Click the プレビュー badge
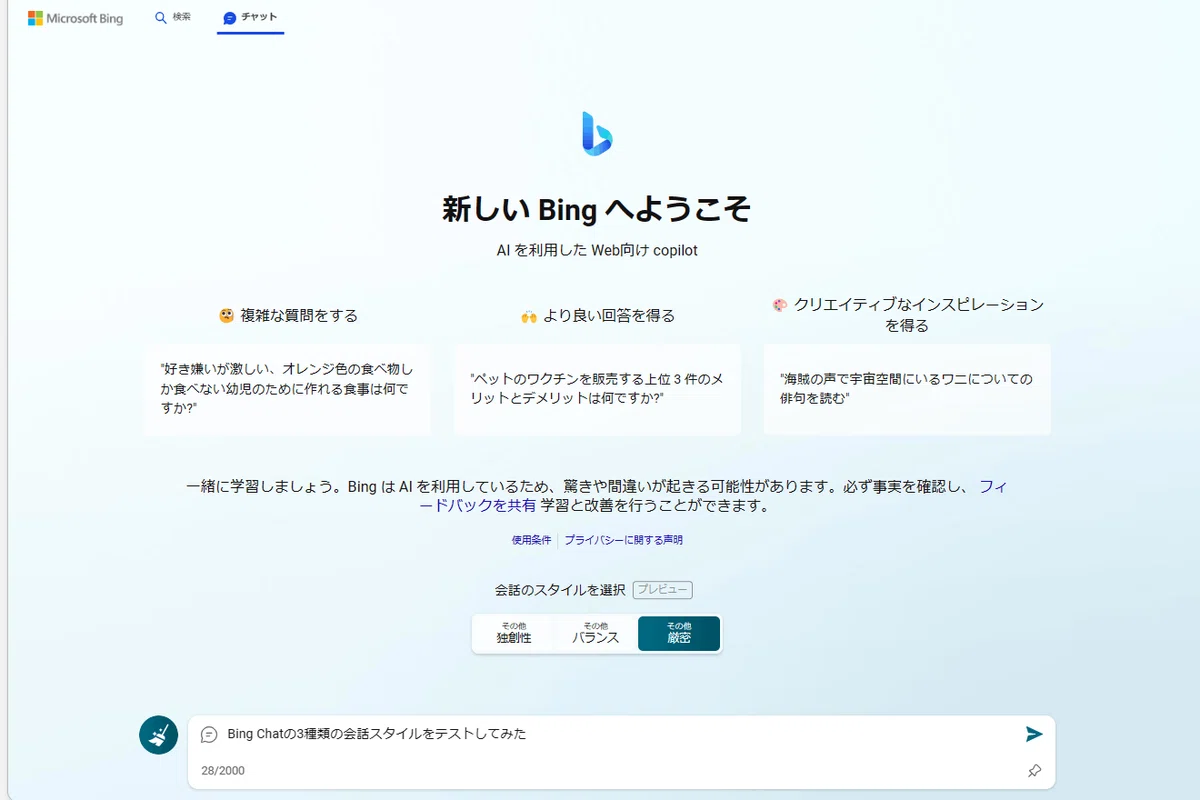 coord(663,590)
